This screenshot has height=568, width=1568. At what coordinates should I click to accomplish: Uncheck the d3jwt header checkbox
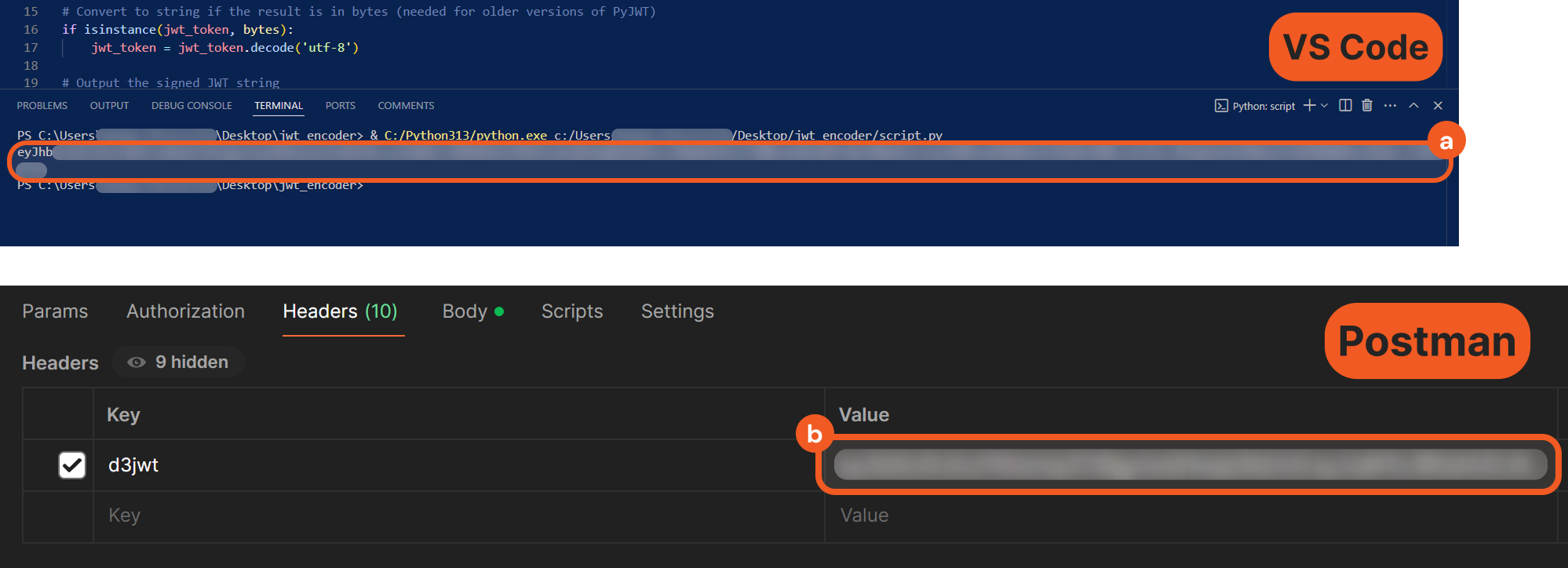[x=72, y=464]
